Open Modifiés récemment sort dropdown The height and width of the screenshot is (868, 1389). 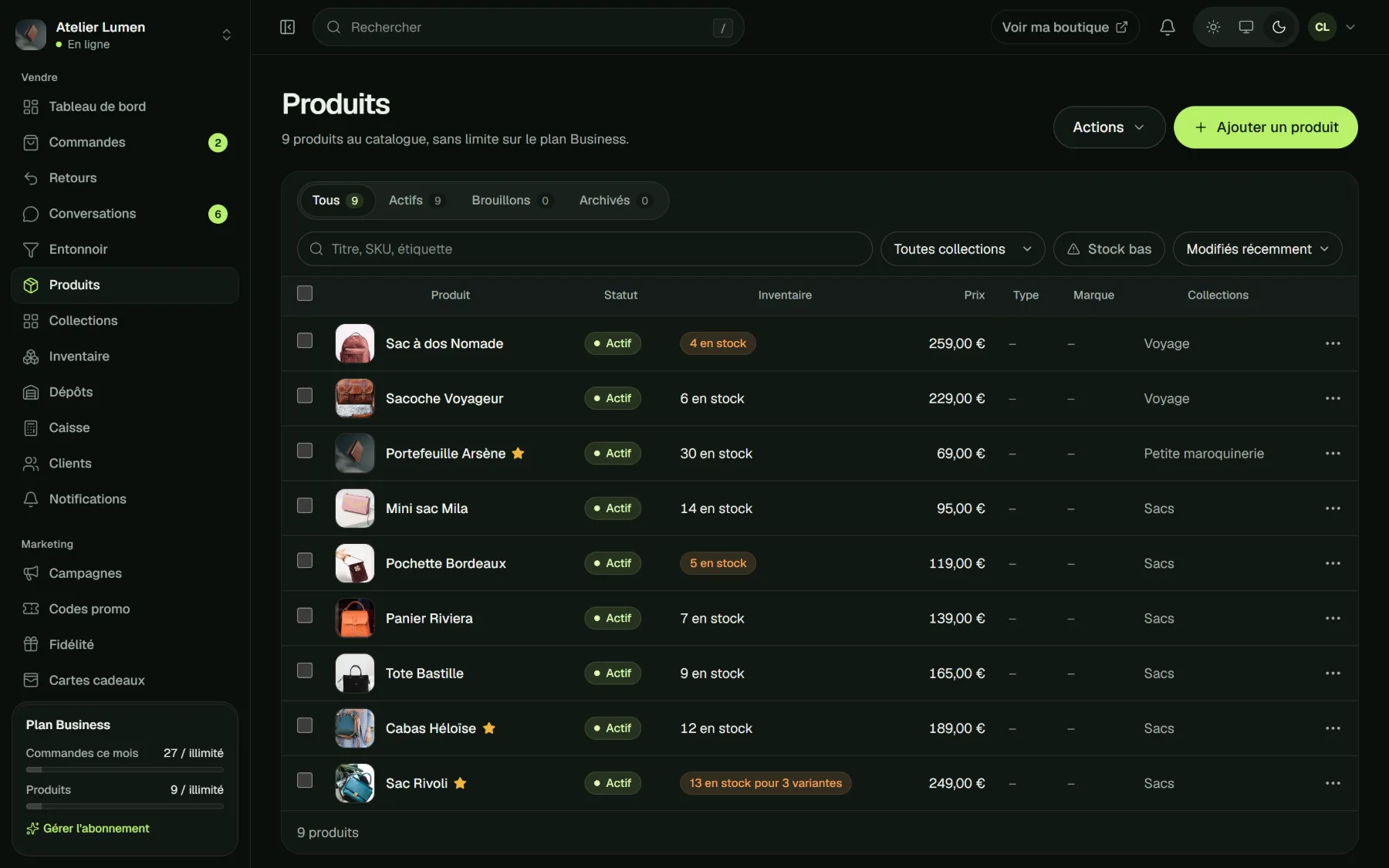click(x=1257, y=249)
